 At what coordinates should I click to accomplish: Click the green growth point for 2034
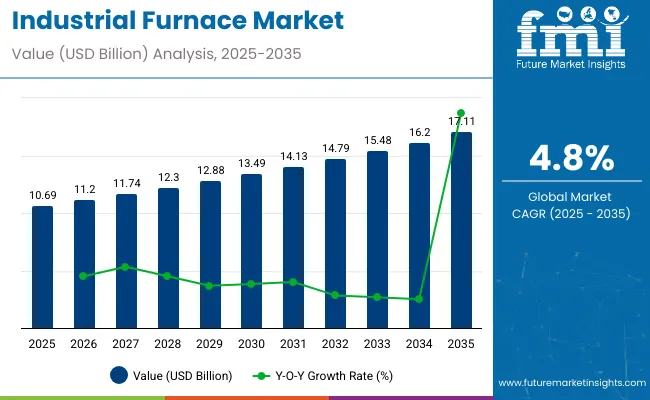click(x=419, y=299)
